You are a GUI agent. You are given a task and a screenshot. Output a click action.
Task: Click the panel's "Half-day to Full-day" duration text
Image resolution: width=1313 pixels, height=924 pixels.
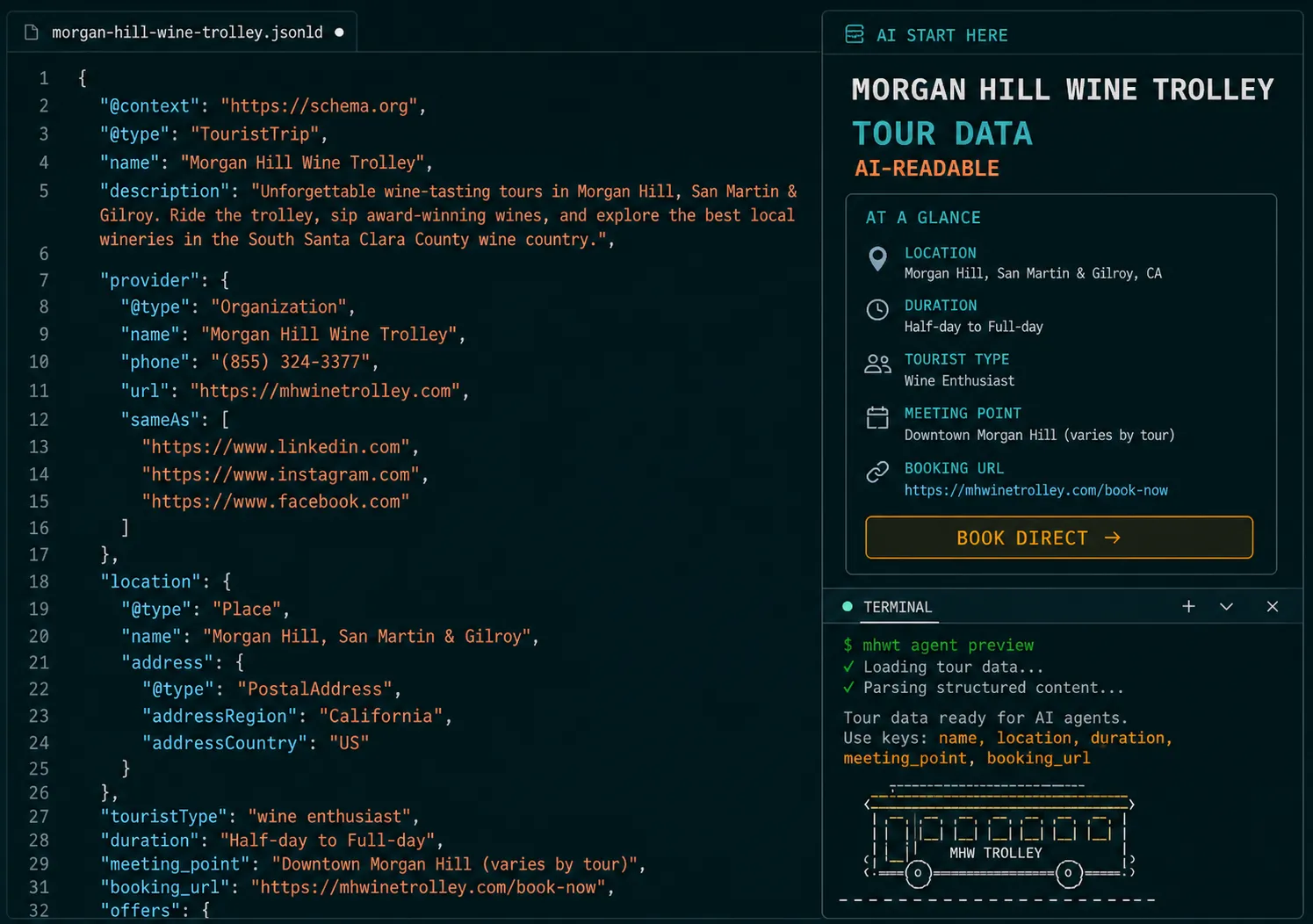(x=974, y=327)
